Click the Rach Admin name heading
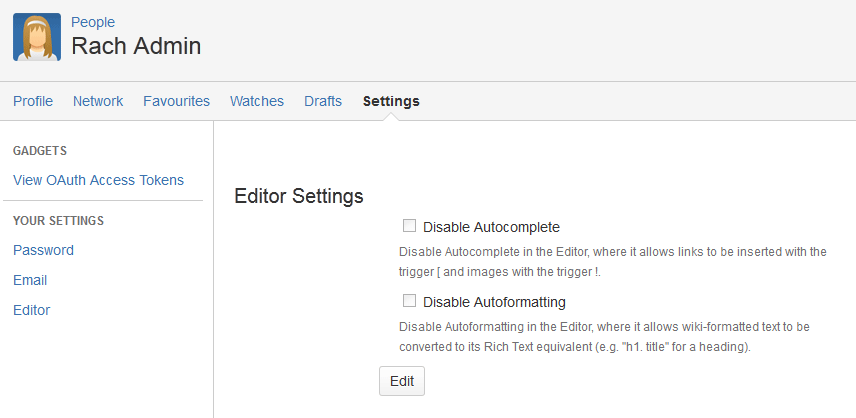This screenshot has width=856, height=418. point(136,46)
